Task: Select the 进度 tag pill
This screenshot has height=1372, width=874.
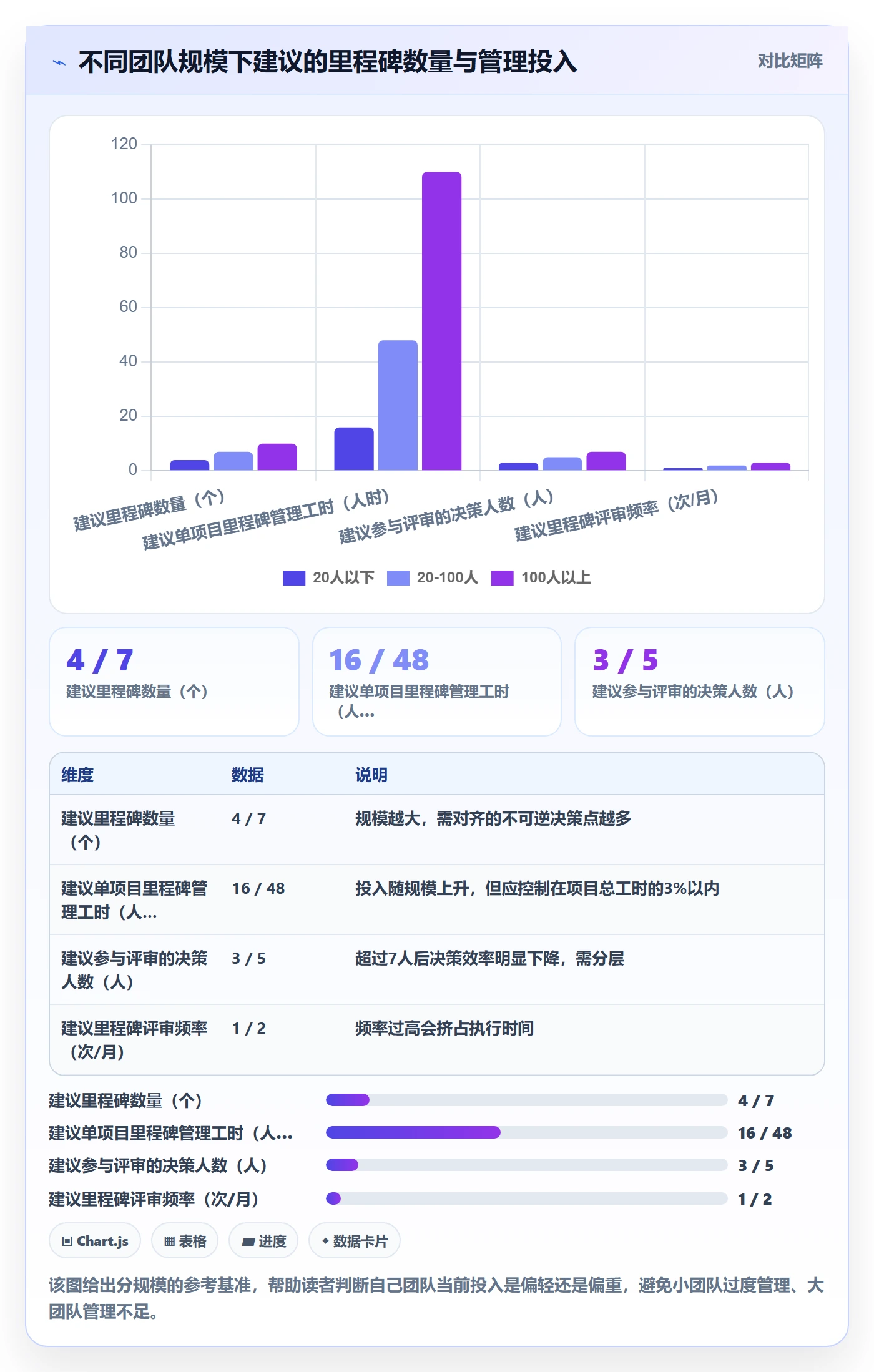Action: (263, 1241)
